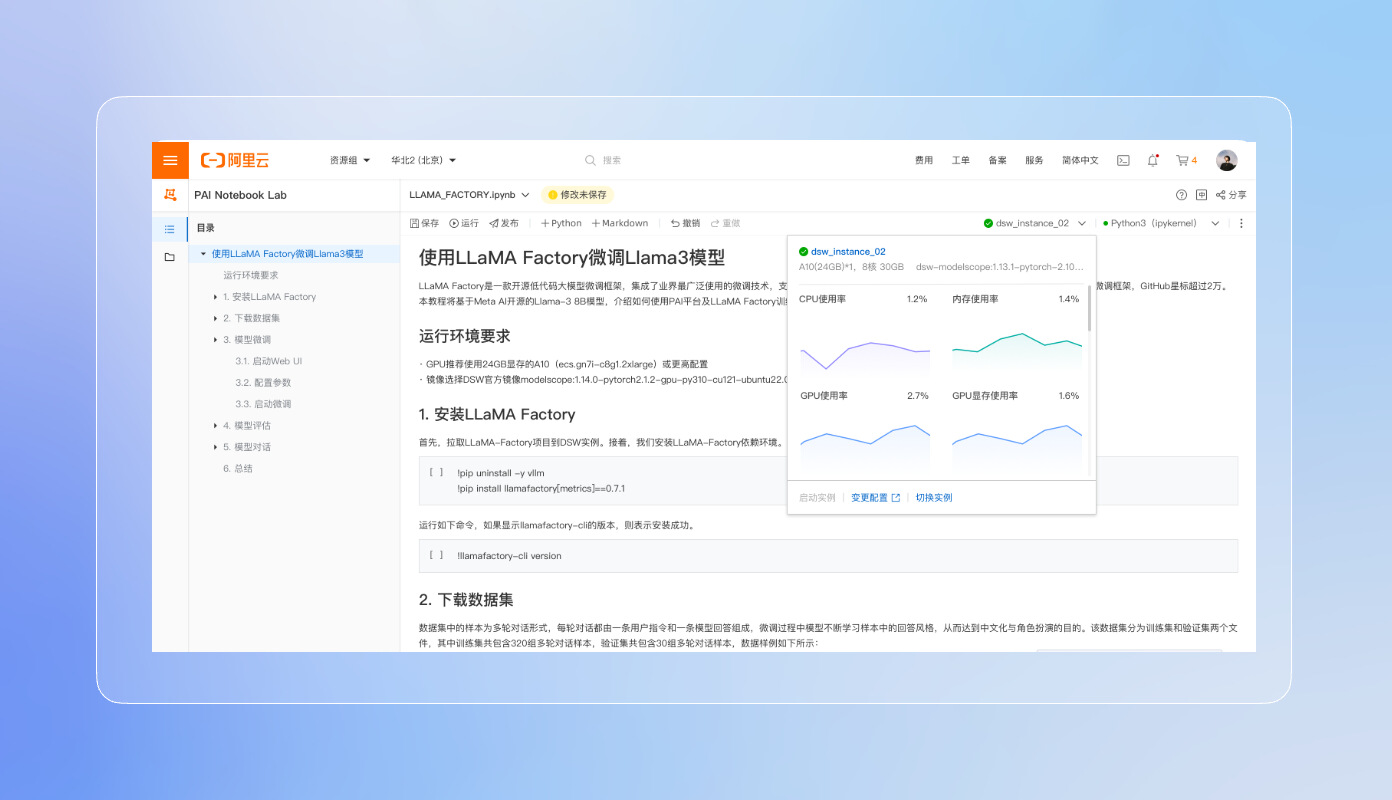Expand the 2. 下载数据集 outline item

point(215,318)
